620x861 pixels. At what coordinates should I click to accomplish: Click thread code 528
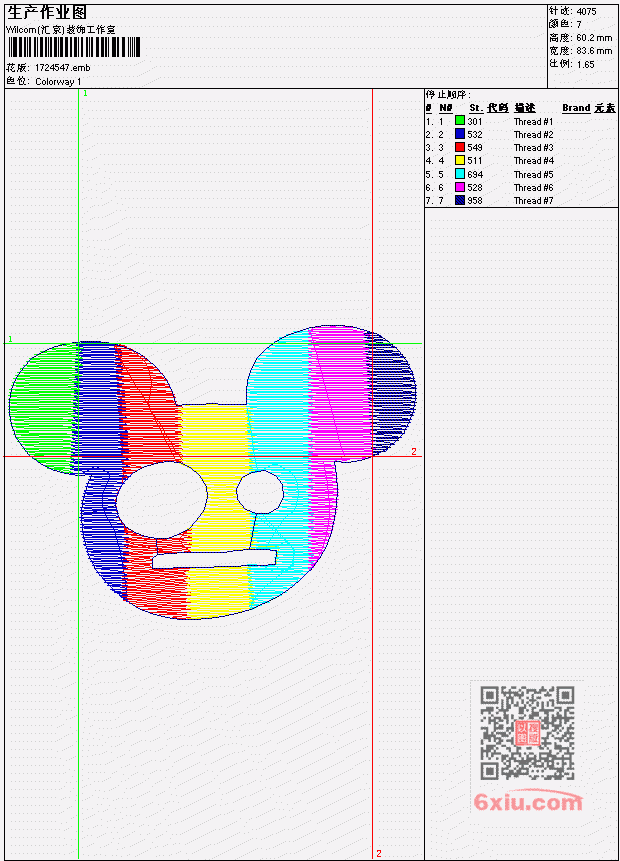474,188
